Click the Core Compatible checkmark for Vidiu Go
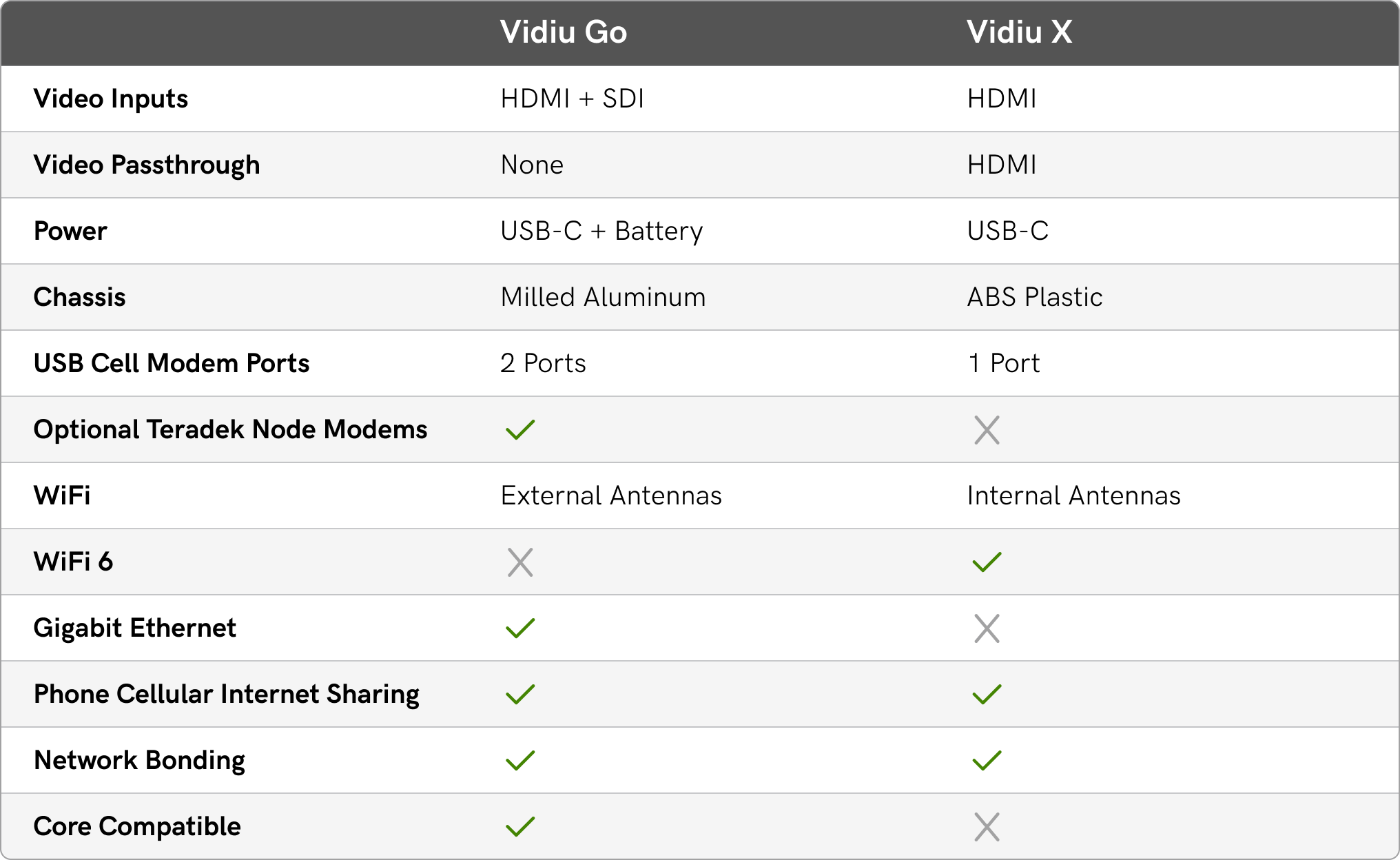 tap(520, 827)
